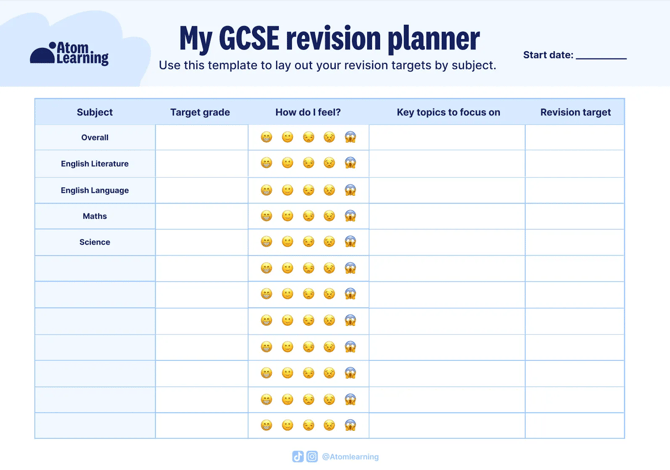Click the Revision target column header
This screenshot has width=670, height=470.
[575, 112]
